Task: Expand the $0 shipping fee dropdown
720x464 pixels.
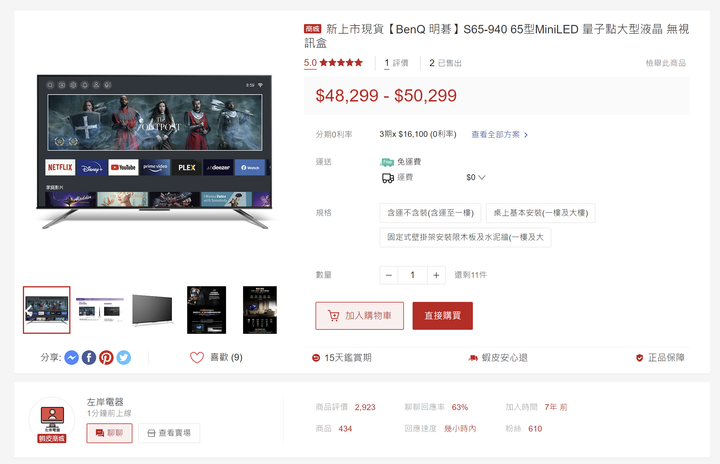Action: [476, 177]
